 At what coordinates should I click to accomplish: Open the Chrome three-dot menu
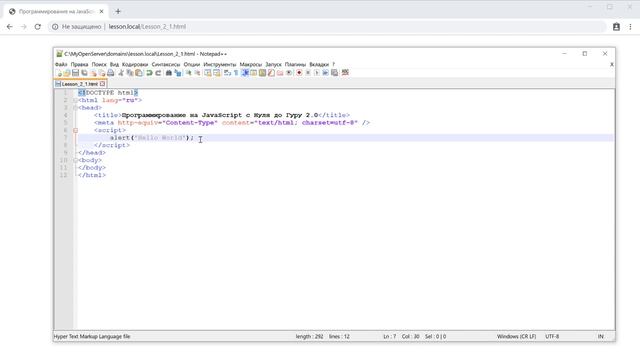point(630,27)
